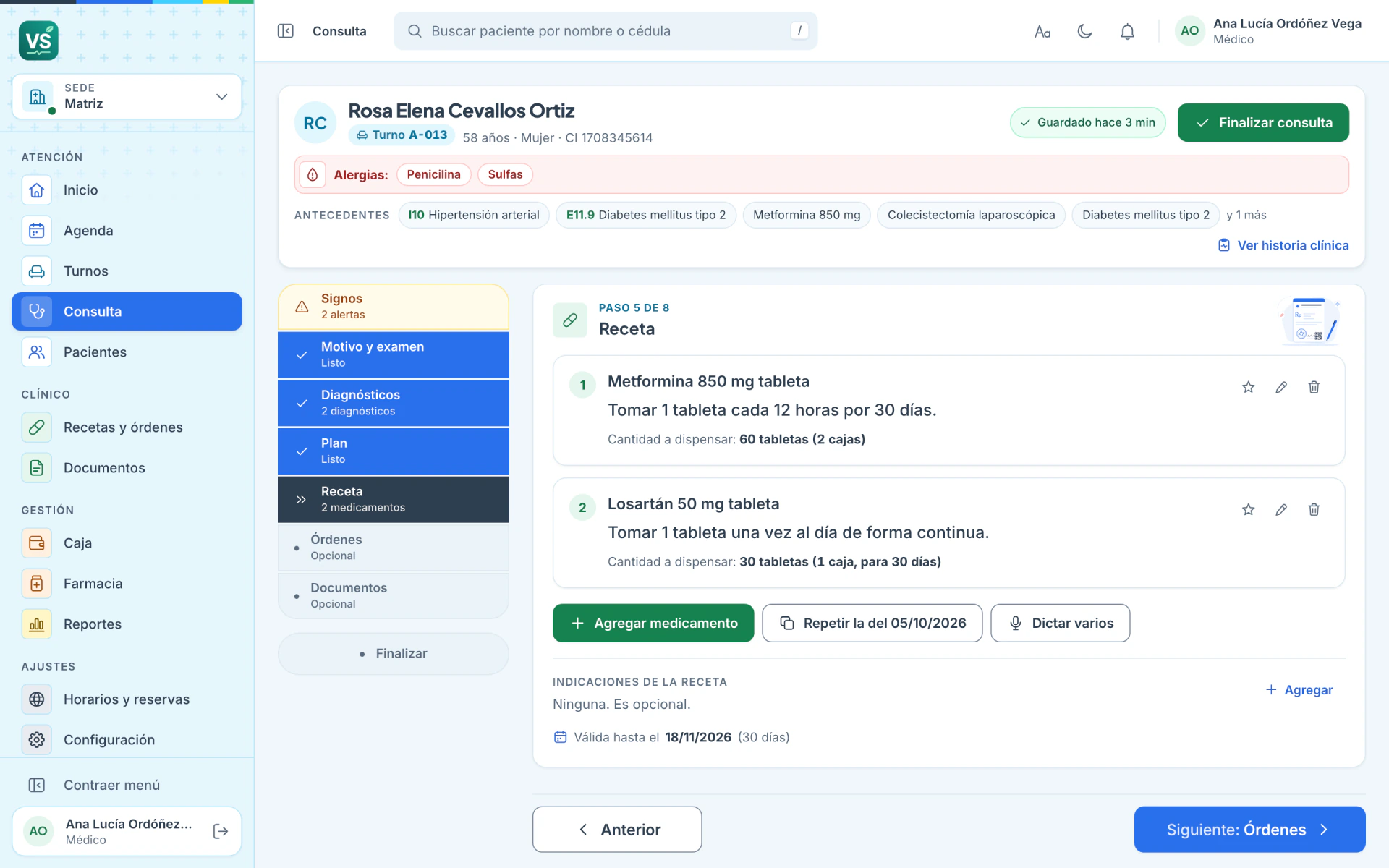
Task: Go to Agenda in sidebar
Action: pyautogui.click(x=127, y=231)
